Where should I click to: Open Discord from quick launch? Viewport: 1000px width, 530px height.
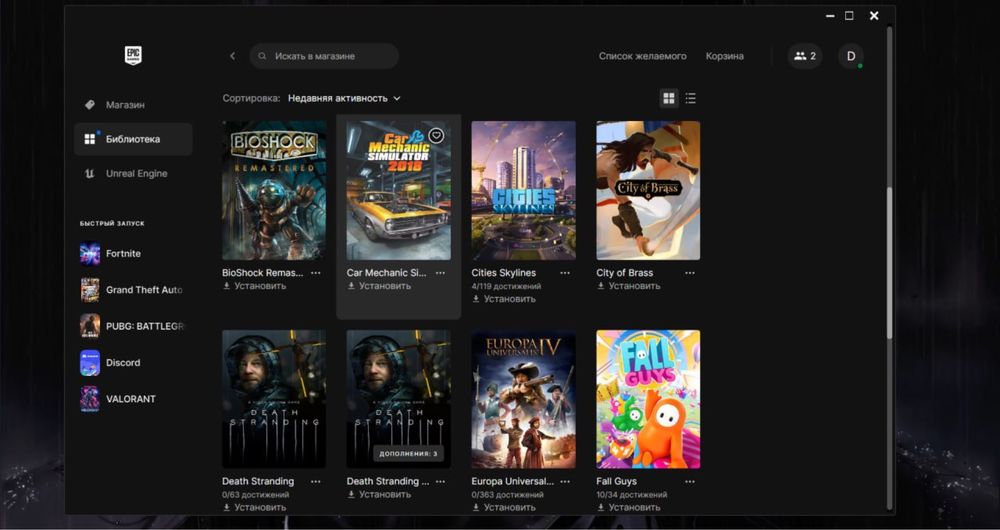pyautogui.click(x=133, y=362)
